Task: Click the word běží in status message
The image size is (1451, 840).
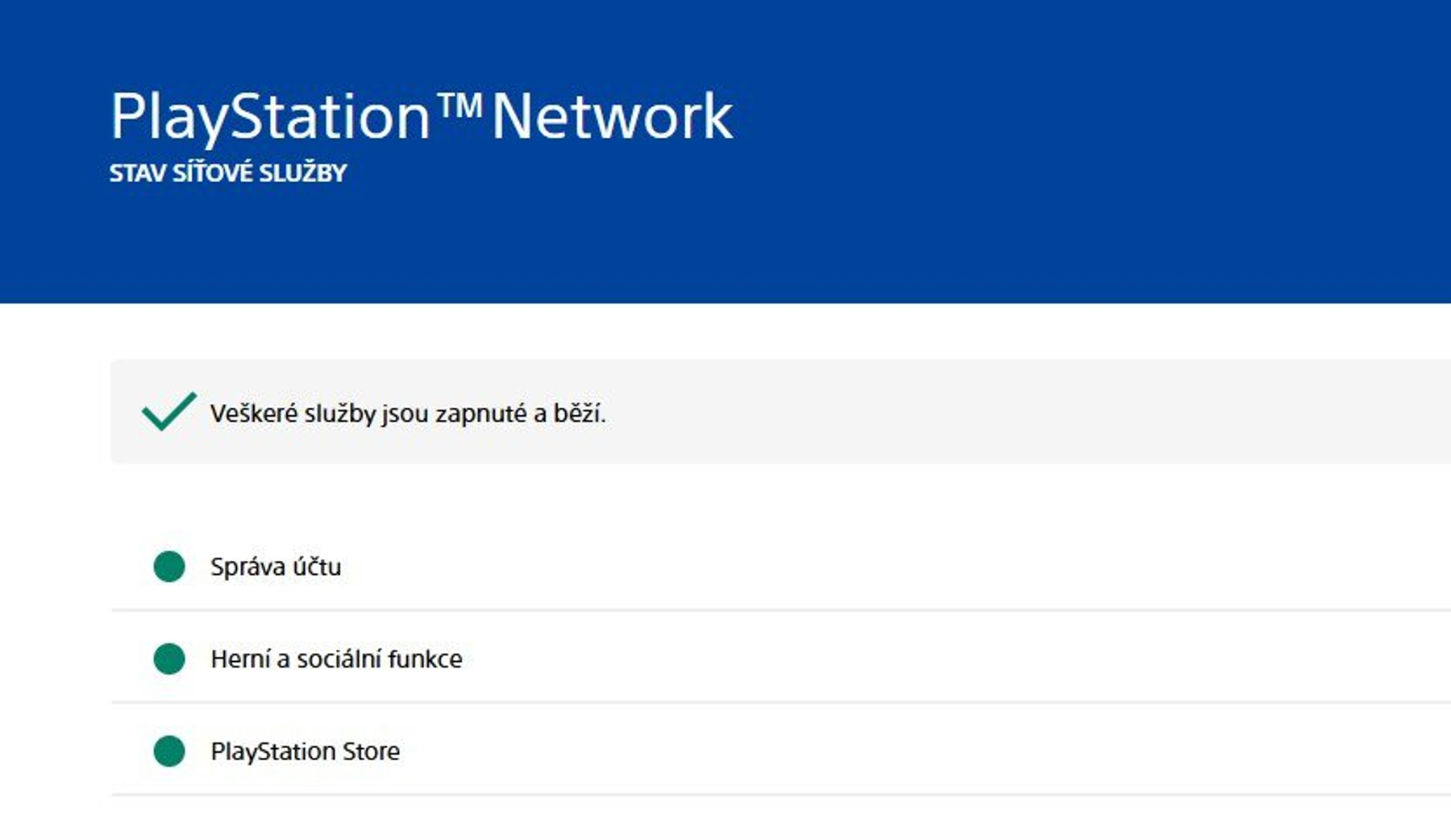Action: tap(579, 412)
